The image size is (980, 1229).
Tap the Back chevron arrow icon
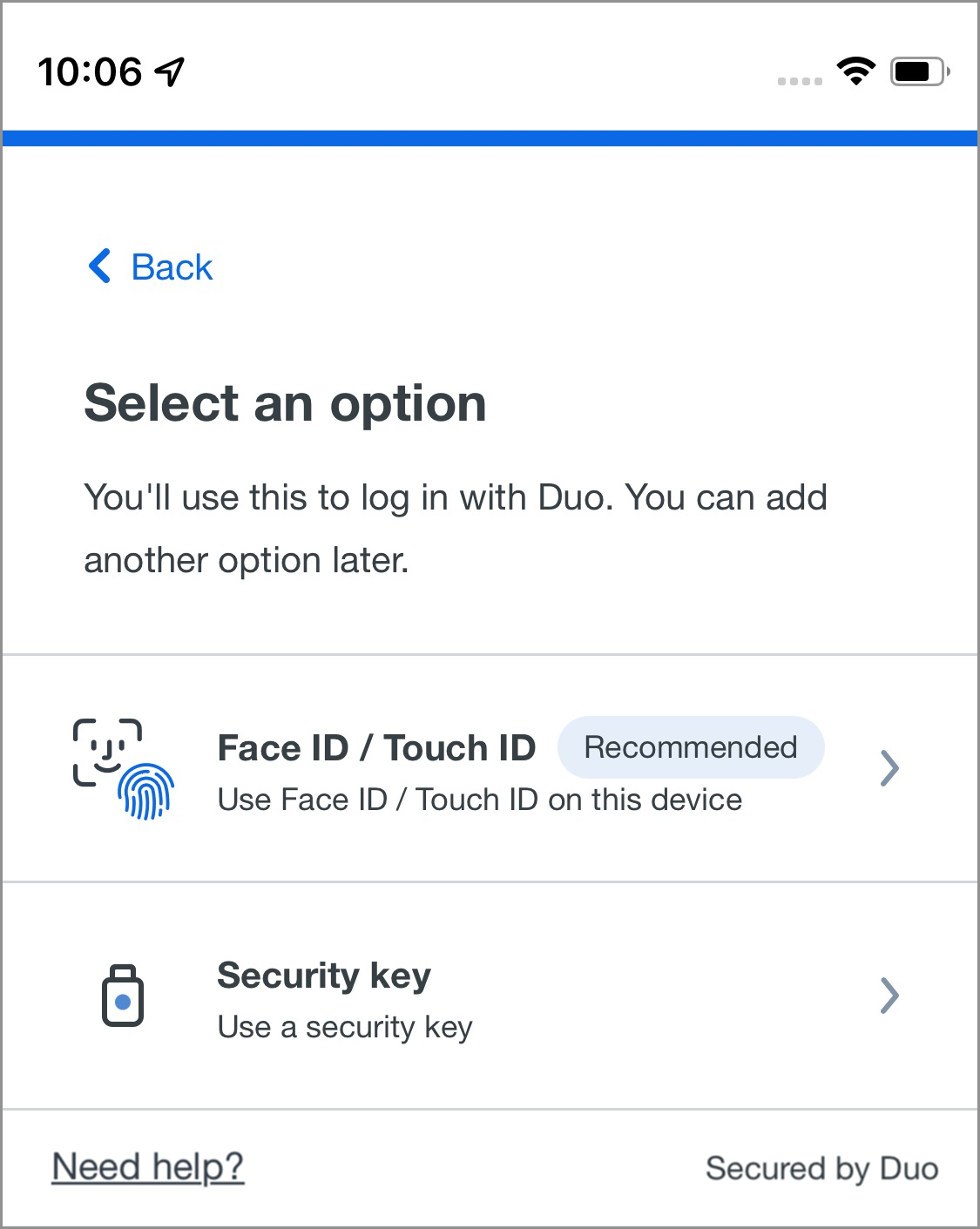(100, 266)
